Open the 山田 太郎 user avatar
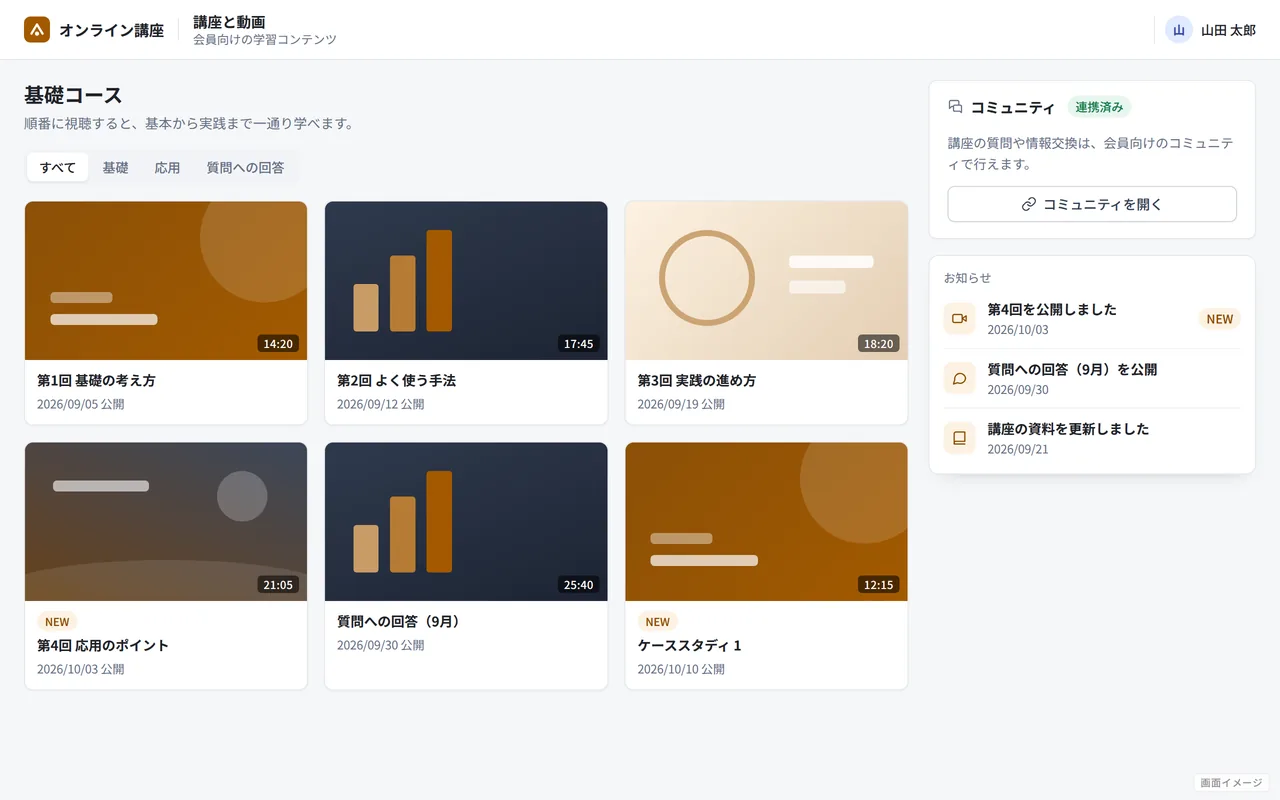 point(1179,30)
